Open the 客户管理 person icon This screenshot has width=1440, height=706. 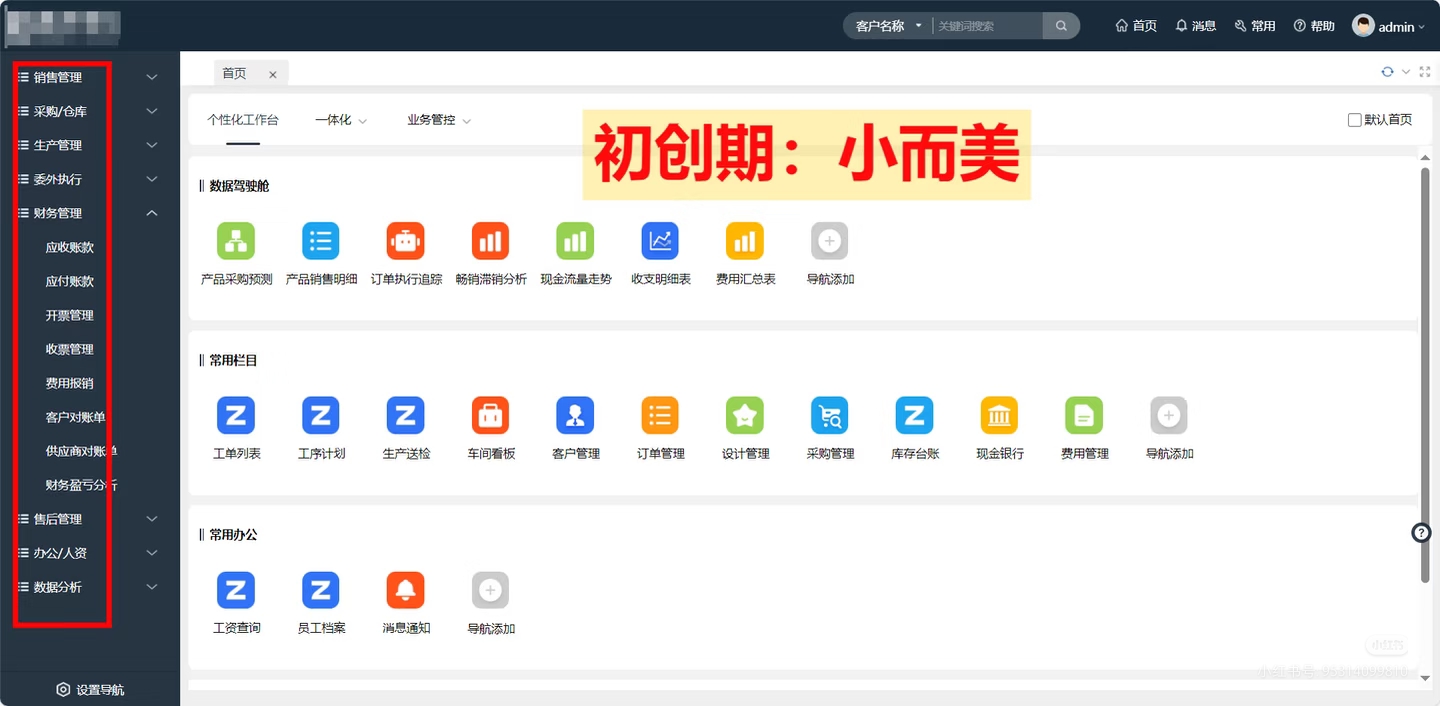click(x=575, y=415)
